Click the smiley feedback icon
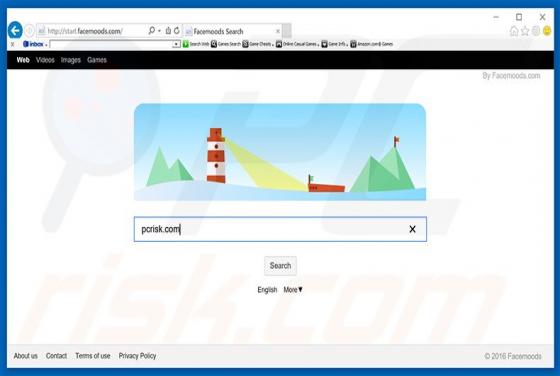Image resolution: width=560 pixels, height=376 pixels. point(546,31)
